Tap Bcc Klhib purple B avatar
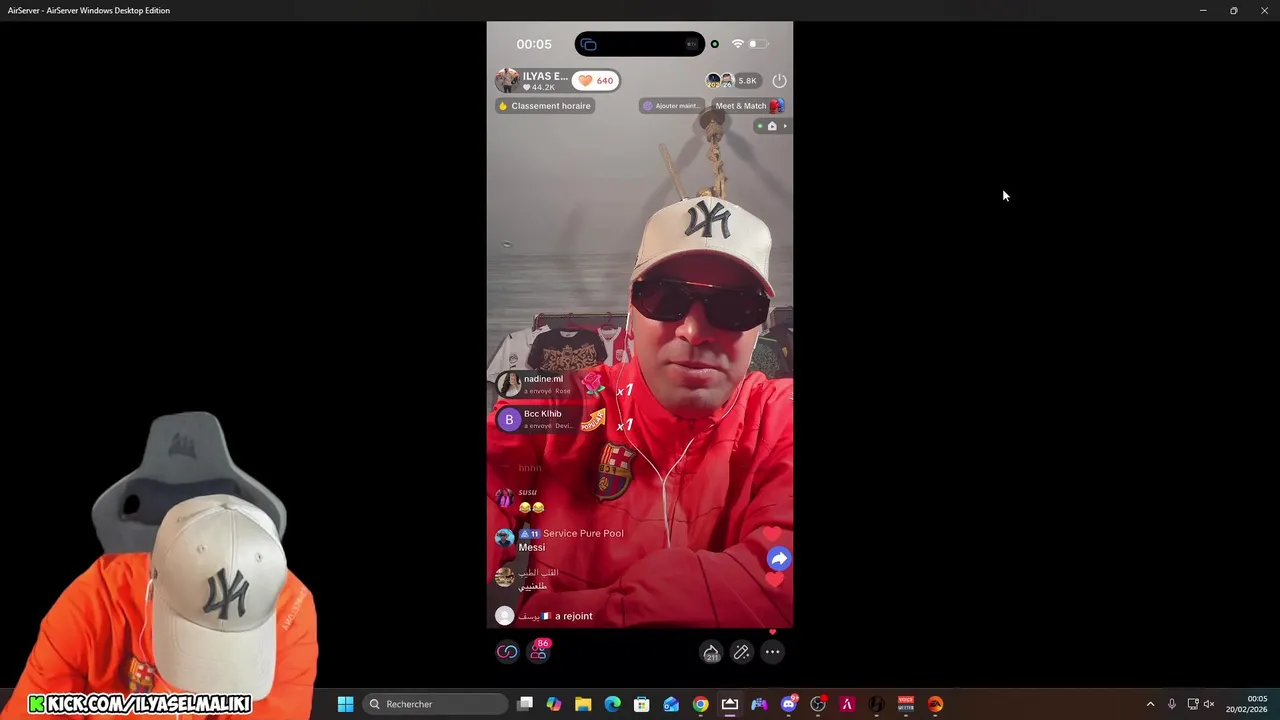 click(509, 419)
